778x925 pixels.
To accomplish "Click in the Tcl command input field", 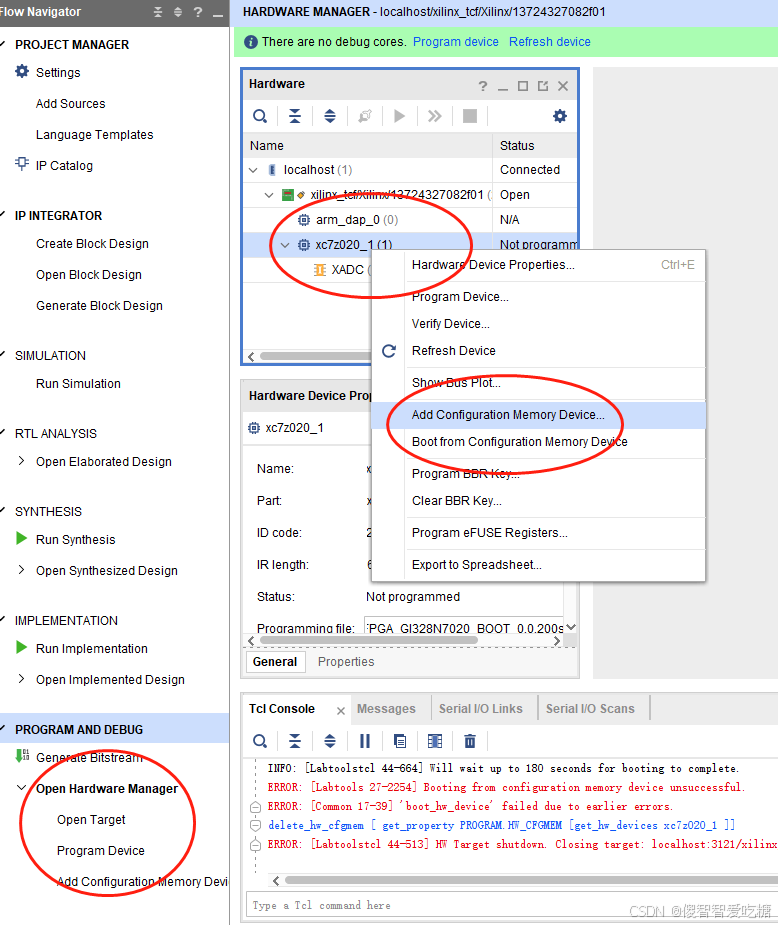I will pyautogui.click(x=511, y=905).
